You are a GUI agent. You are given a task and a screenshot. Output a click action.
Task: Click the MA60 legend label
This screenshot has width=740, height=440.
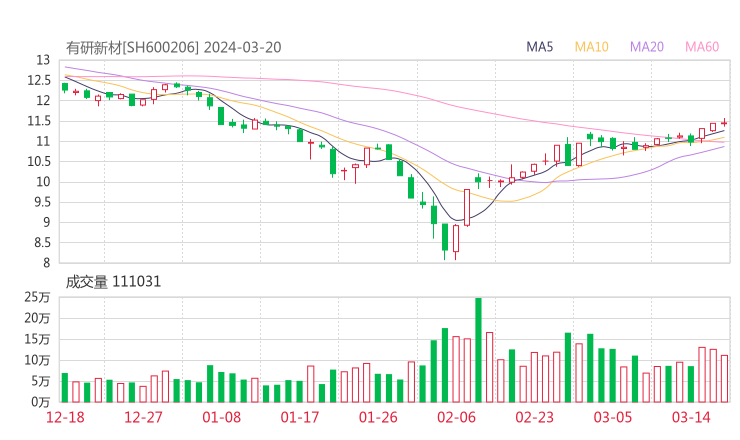pos(702,47)
